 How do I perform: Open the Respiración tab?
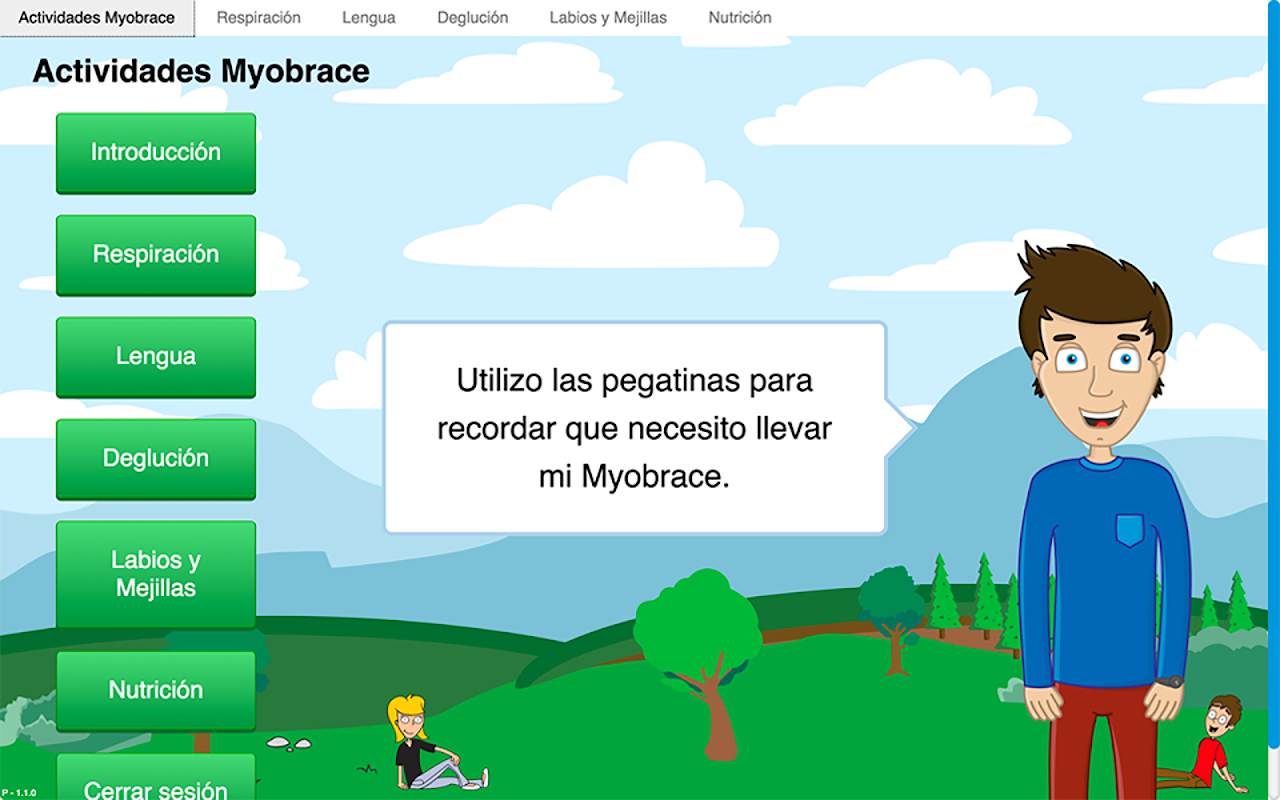tap(258, 18)
